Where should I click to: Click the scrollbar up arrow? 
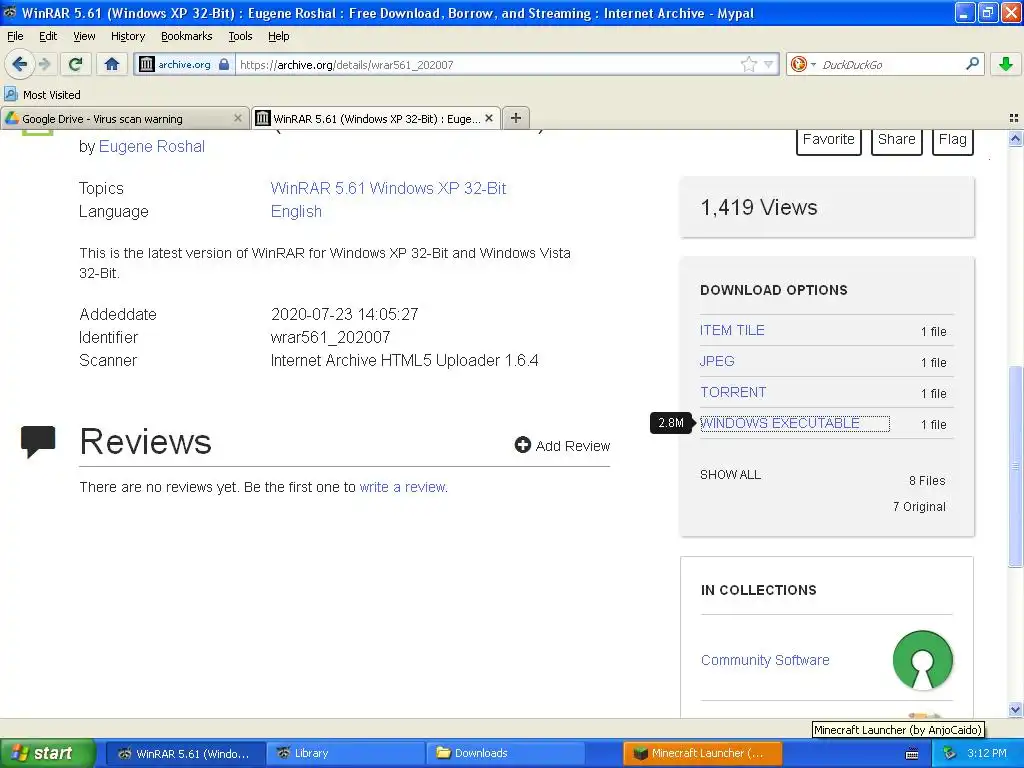click(x=1015, y=138)
